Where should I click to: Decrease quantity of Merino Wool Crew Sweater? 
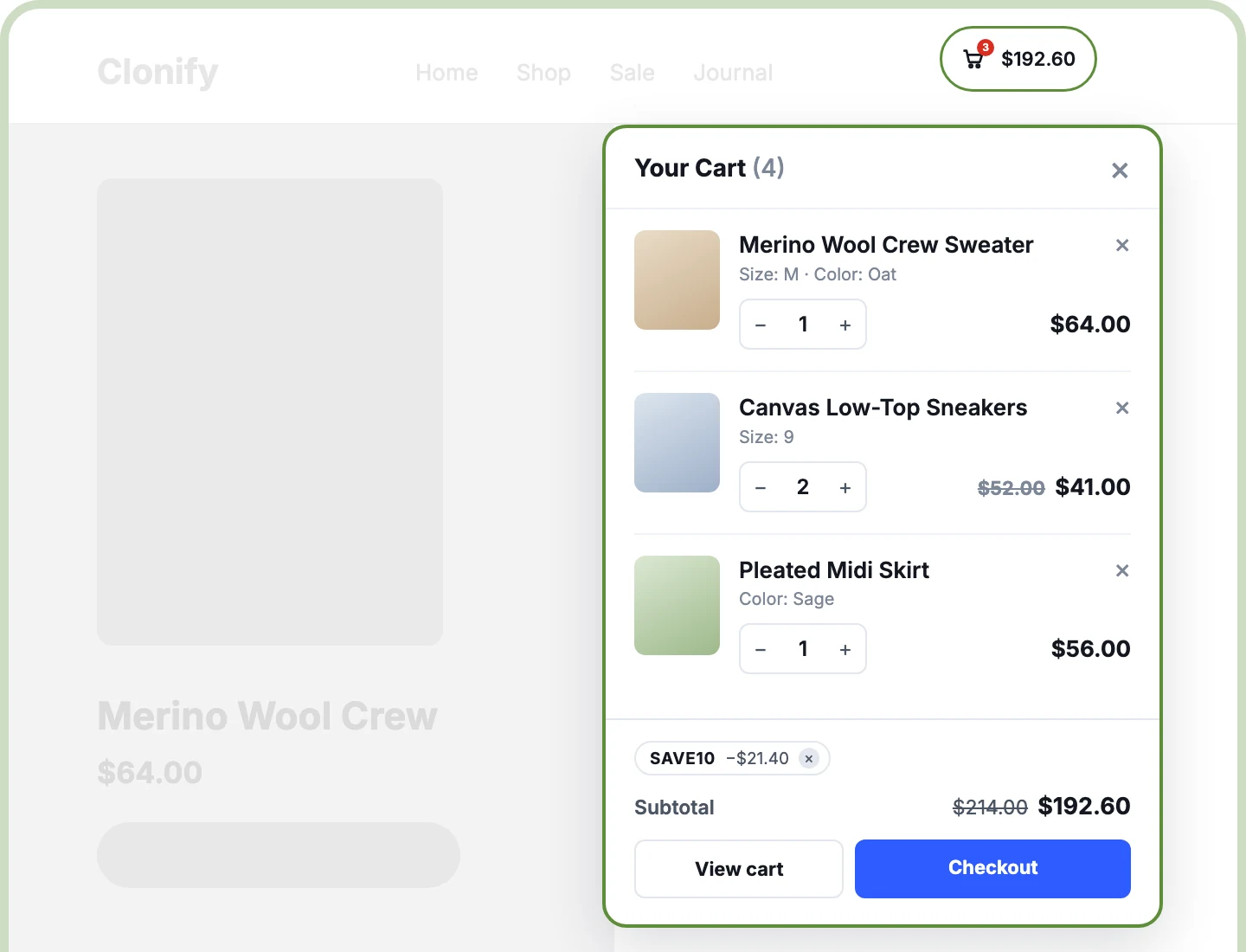[761, 325]
